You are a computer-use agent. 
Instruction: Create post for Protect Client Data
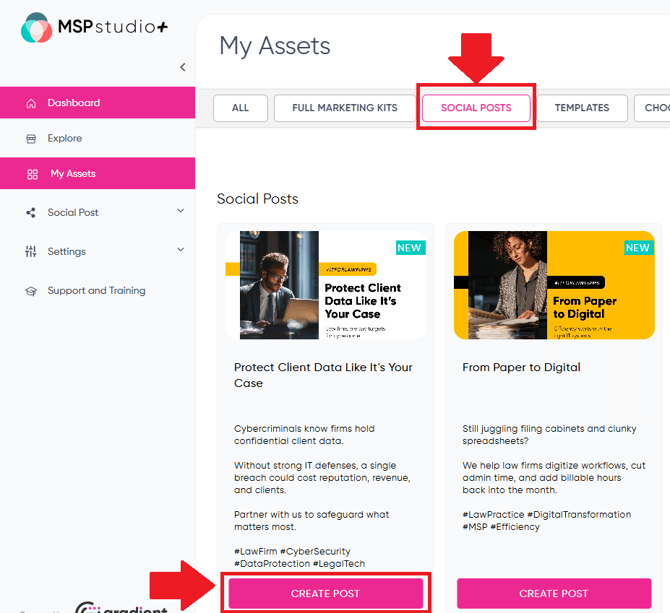(325, 593)
